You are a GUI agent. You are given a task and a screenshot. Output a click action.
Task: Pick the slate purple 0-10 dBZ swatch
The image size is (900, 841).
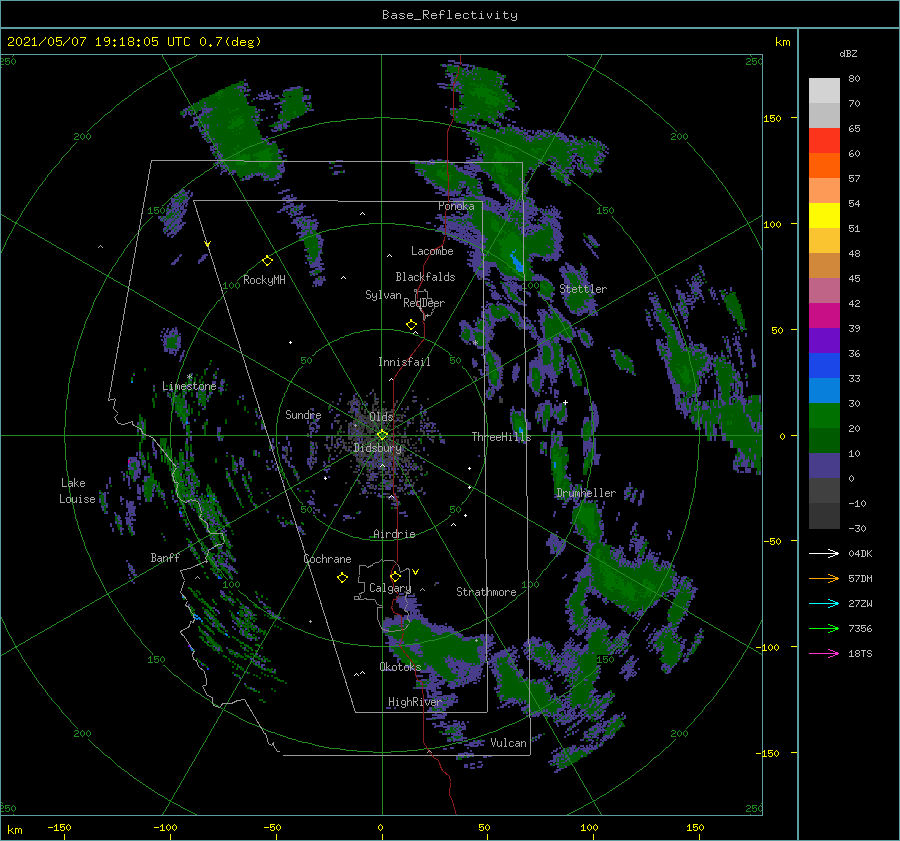click(x=824, y=466)
